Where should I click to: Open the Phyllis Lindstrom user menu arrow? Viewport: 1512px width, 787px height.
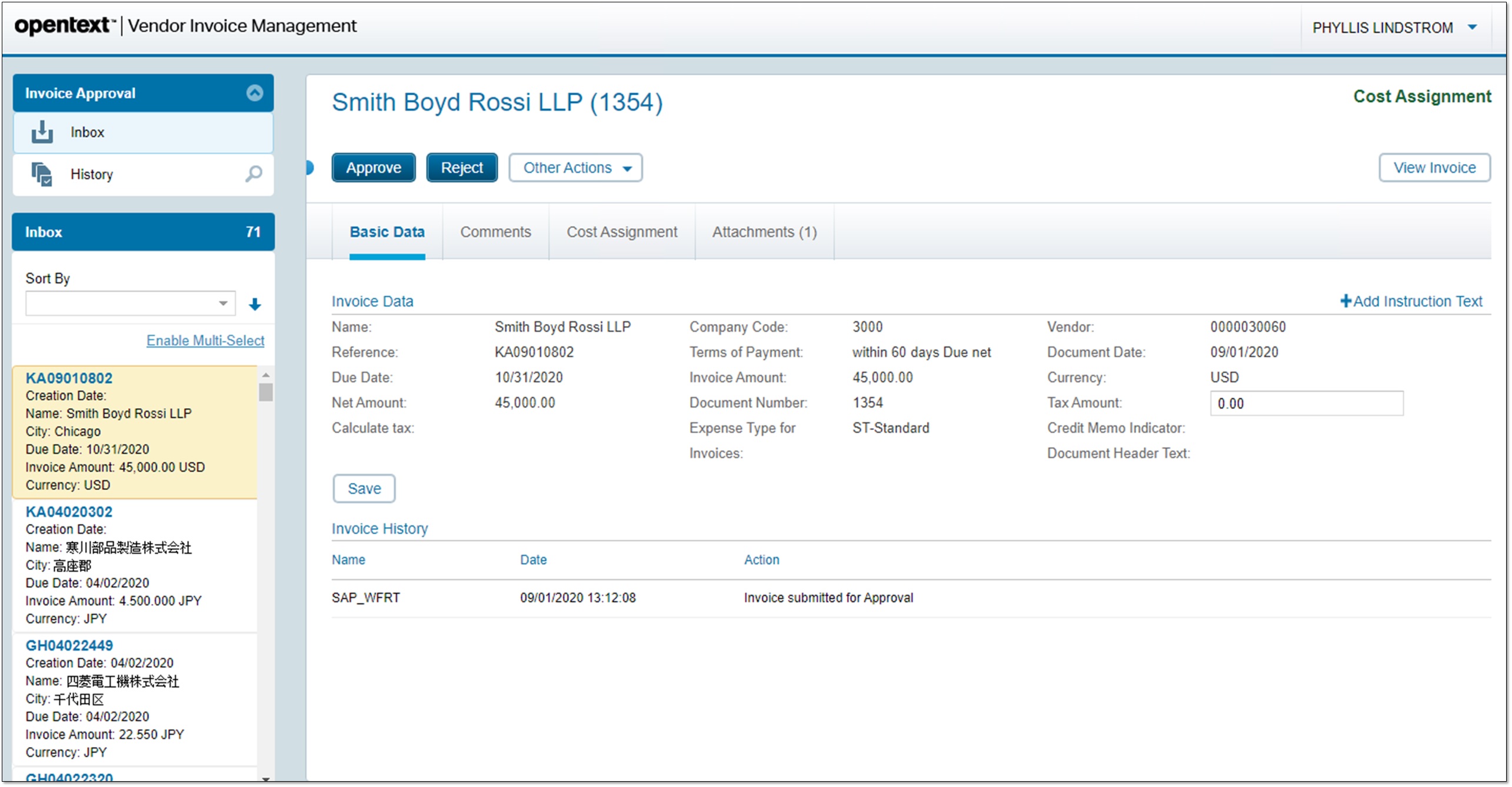pos(1473,27)
